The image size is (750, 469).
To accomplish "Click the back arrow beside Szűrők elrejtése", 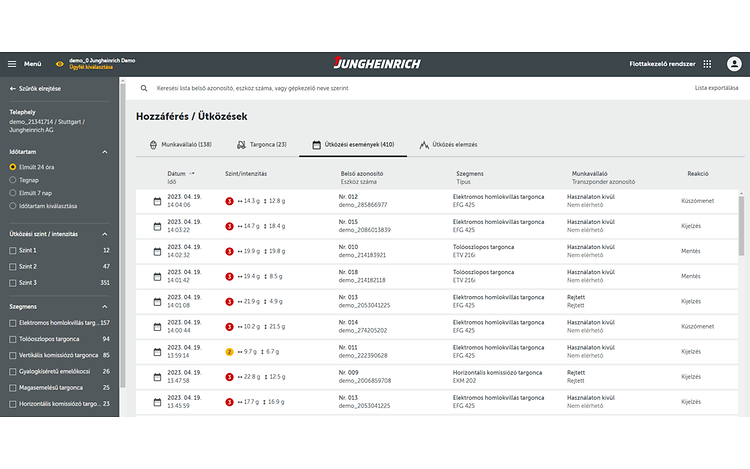I will point(12,89).
